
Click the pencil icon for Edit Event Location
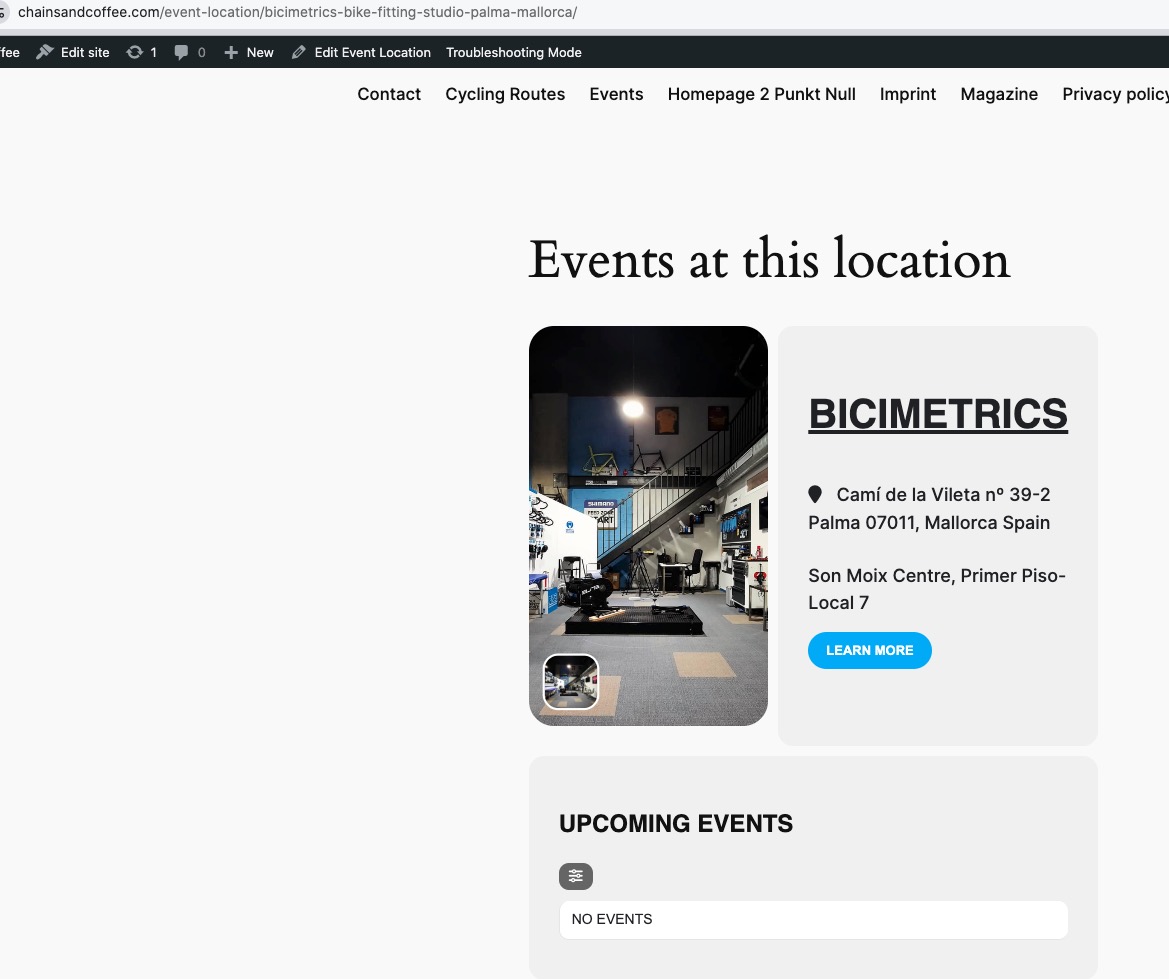298,52
